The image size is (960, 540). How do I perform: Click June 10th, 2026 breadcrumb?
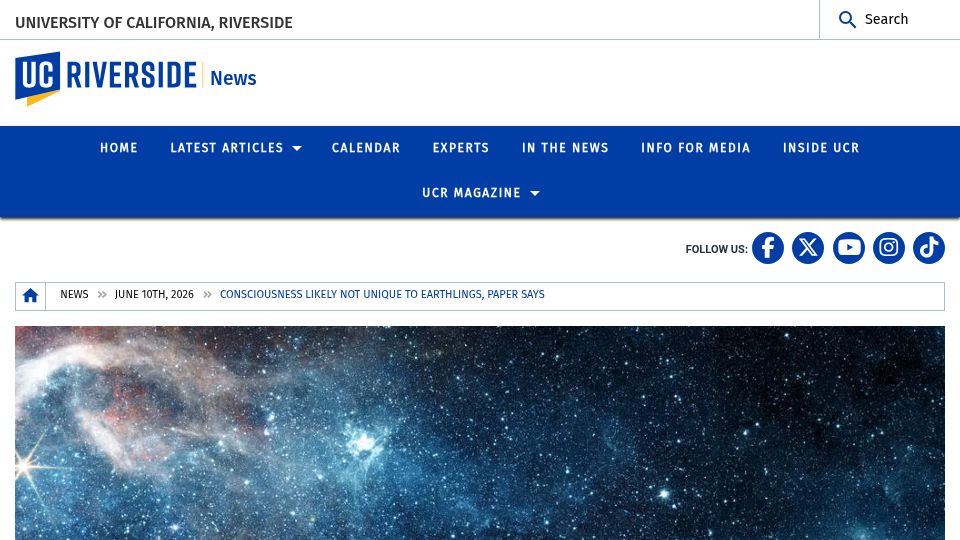click(154, 294)
